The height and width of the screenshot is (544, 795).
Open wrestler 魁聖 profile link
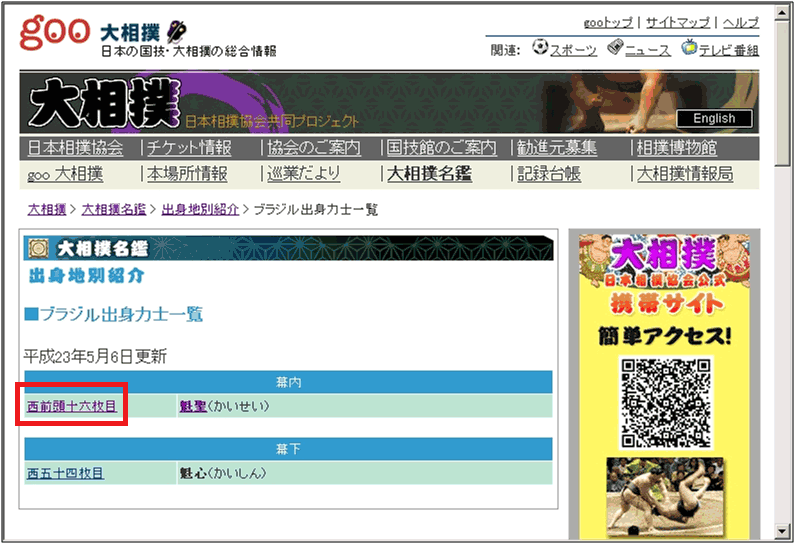tap(191, 407)
